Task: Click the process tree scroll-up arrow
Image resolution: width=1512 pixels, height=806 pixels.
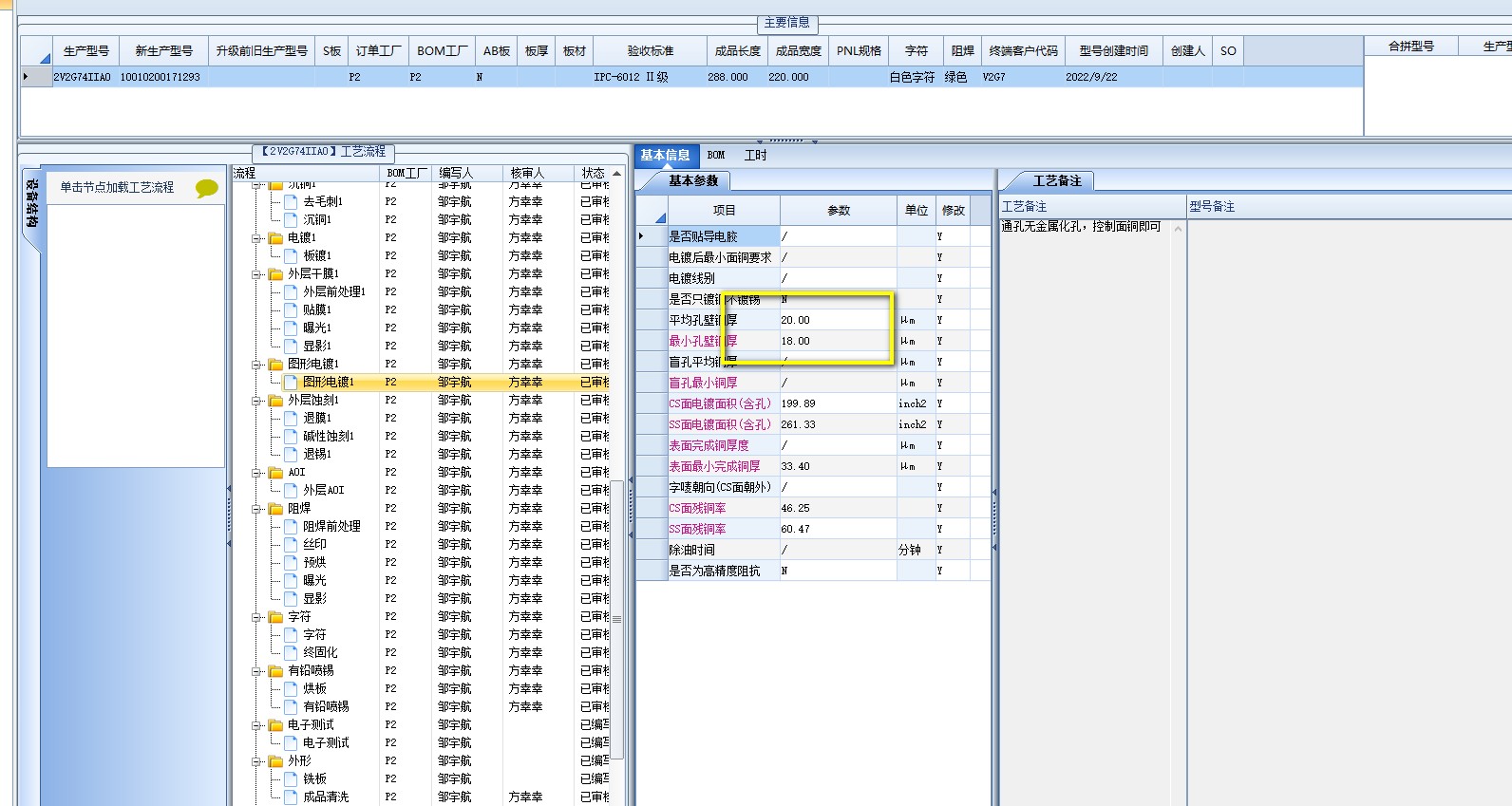Action: tap(617, 174)
